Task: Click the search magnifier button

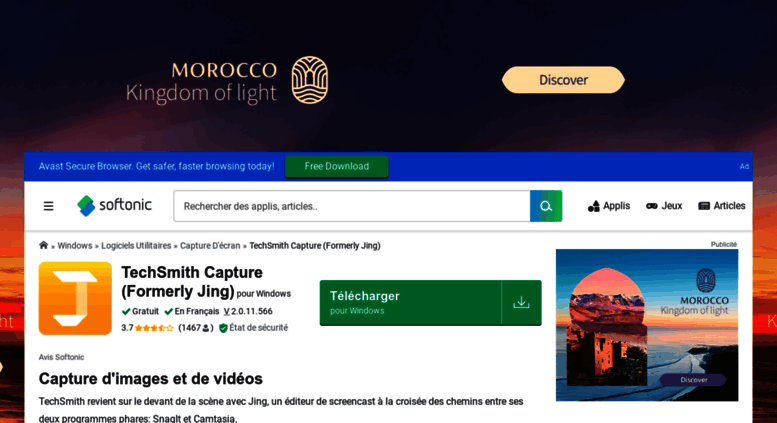Action: pyautogui.click(x=546, y=206)
